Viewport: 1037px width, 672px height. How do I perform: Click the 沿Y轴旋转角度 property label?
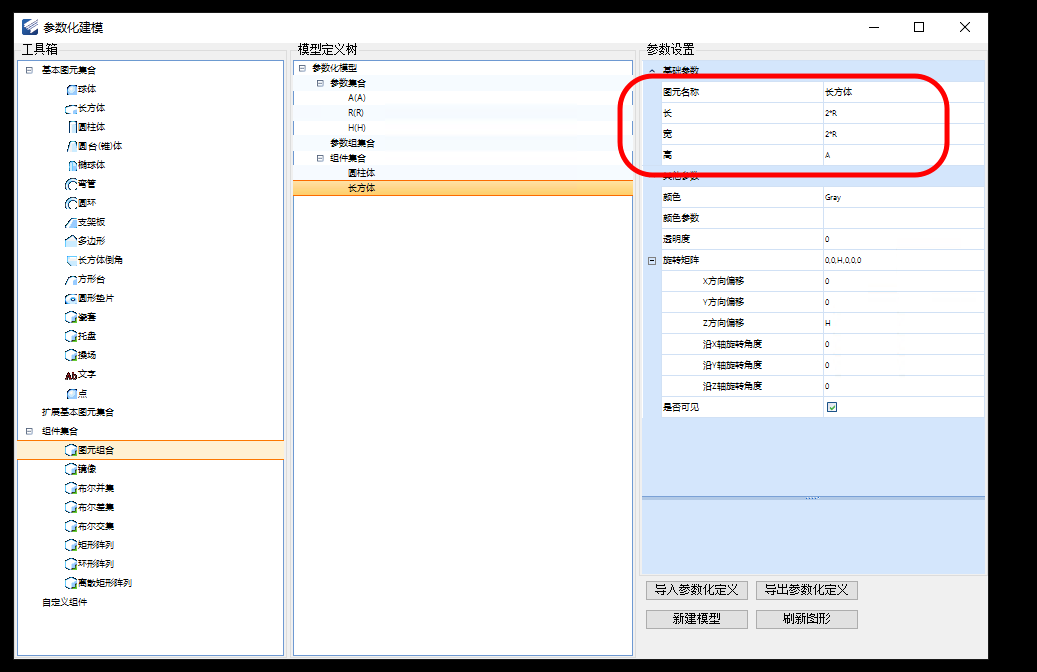click(x=732, y=365)
